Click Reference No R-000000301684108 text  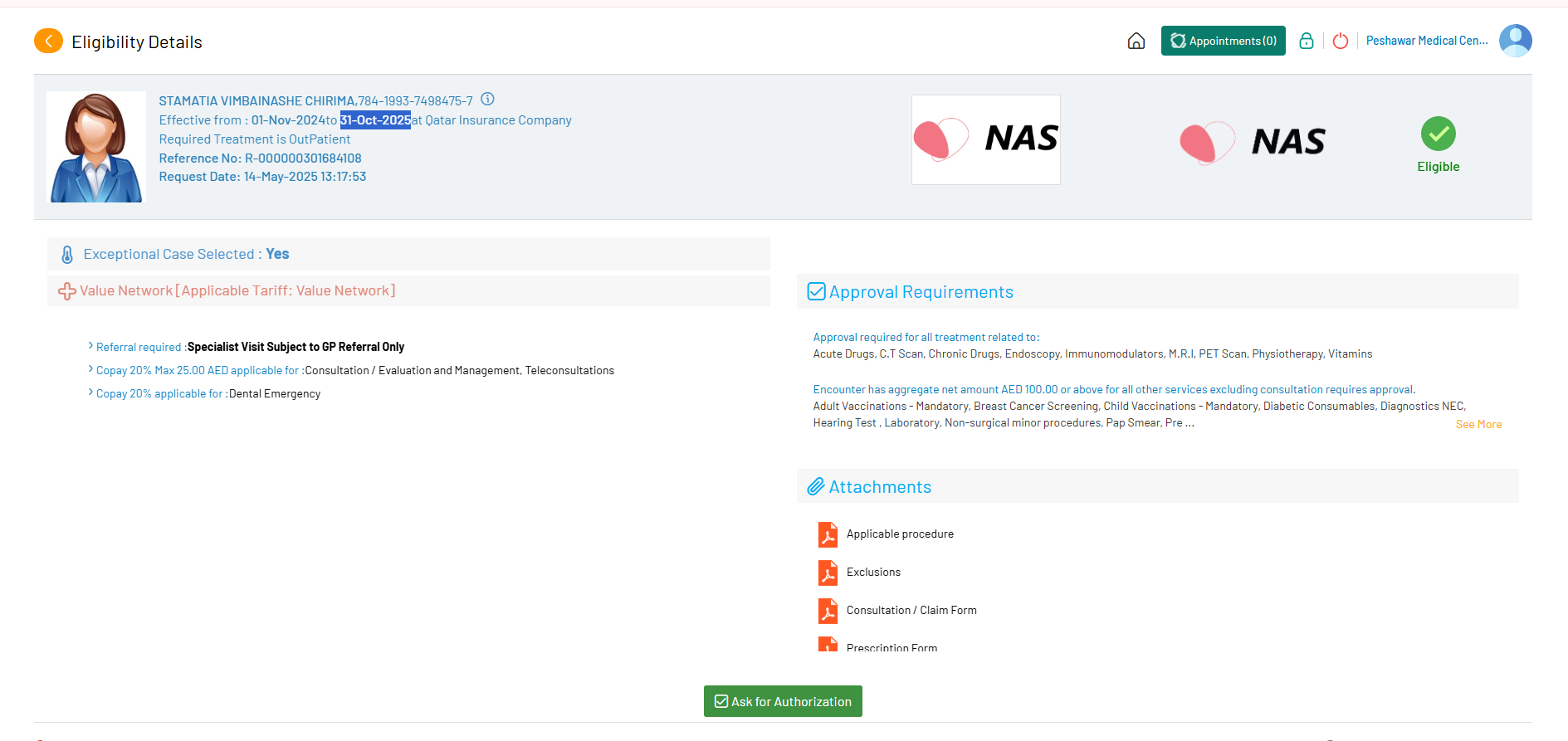tap(261, 158)
